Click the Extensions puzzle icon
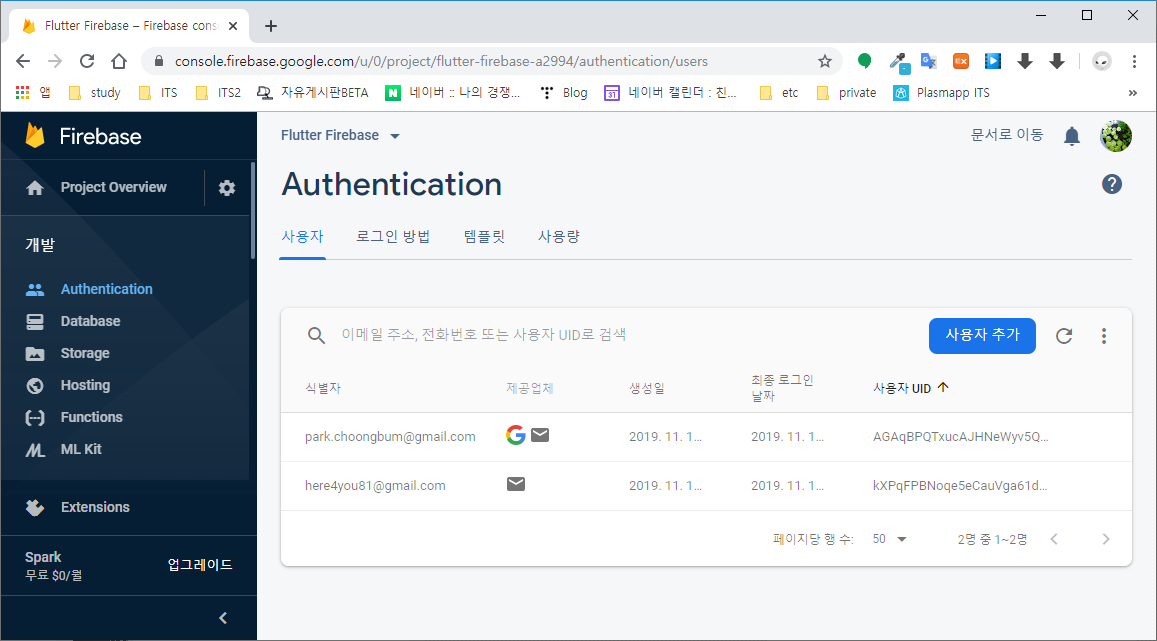This screenshot has height=641, width=1157. 35,507
